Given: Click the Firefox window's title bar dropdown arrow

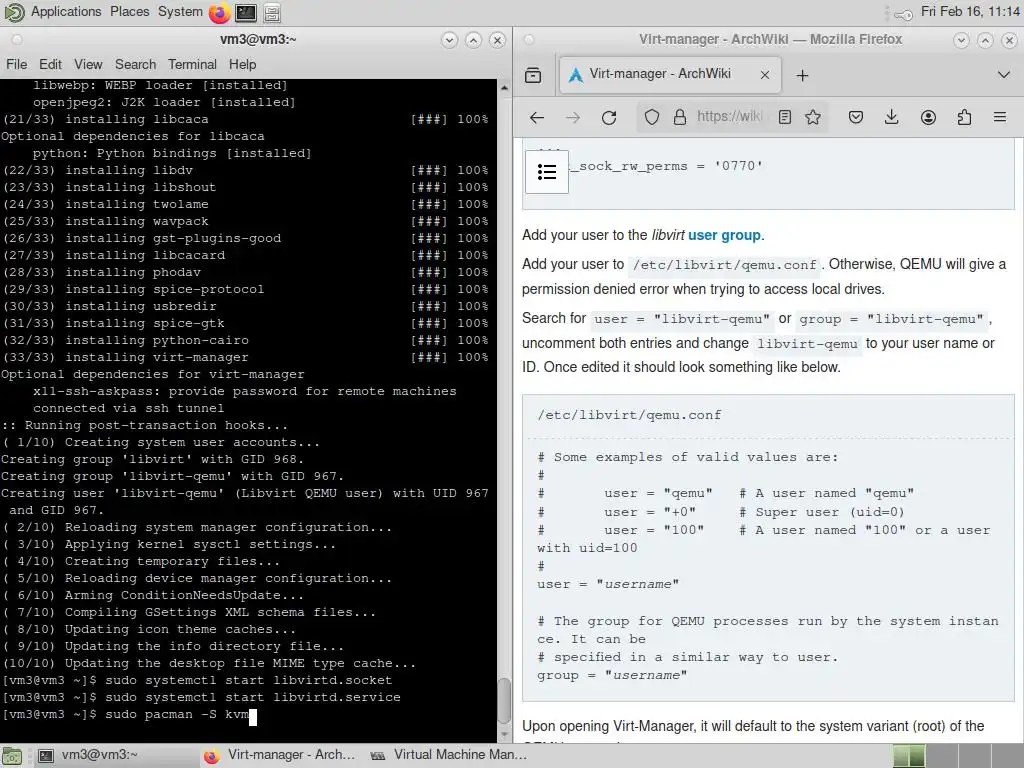Looking at the screenshot, I should 961,40.
